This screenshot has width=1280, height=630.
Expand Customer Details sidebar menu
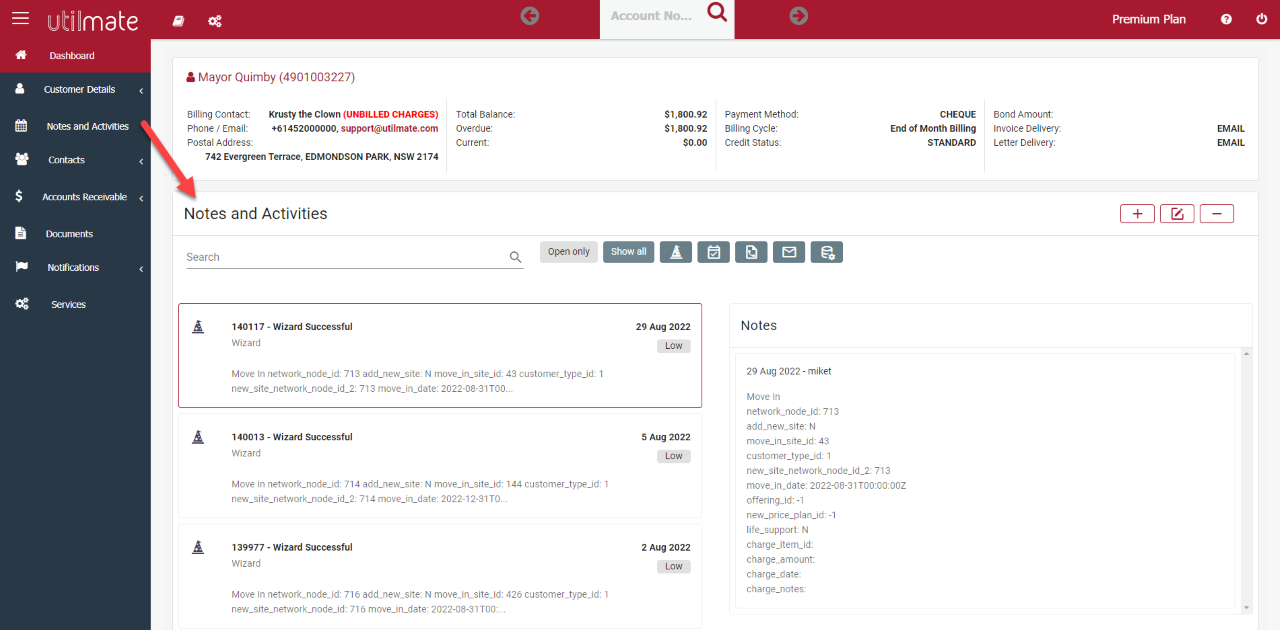pos(79,90)
